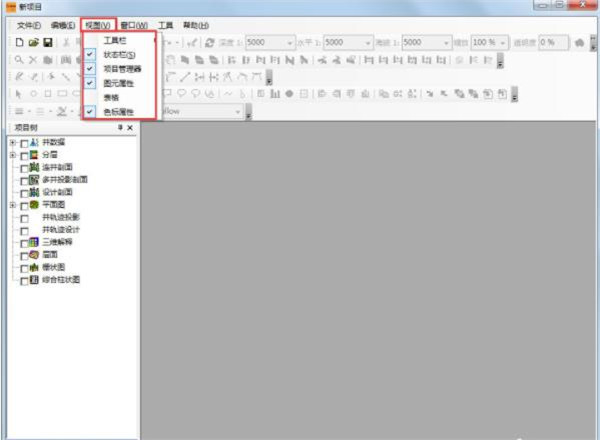The image size is (600, 440).
Task: Check the 分层 checkbox
Action: [24, 155]
